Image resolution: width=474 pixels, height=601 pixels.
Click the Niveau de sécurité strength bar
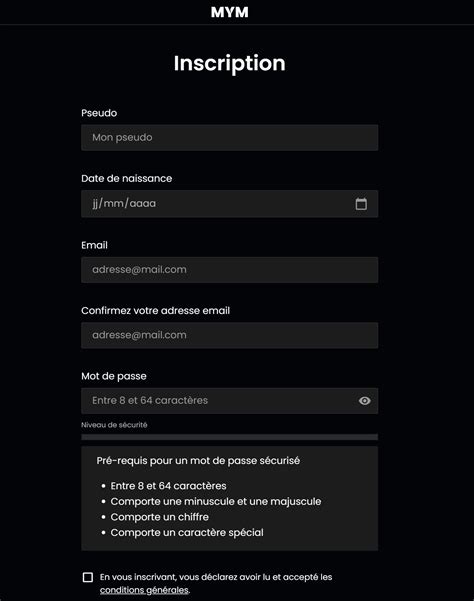coord(230,437)
